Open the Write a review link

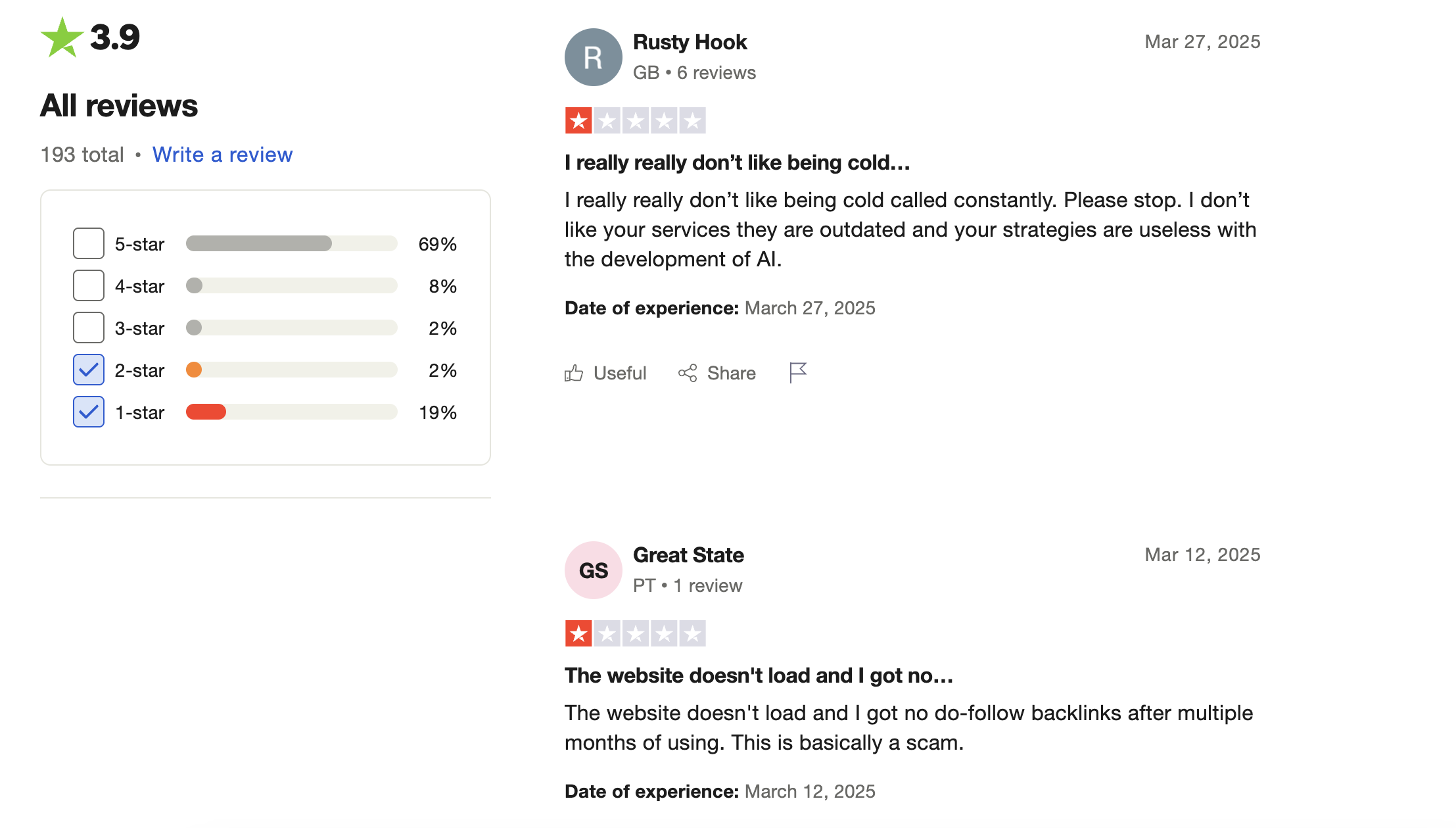click(222, 155)
